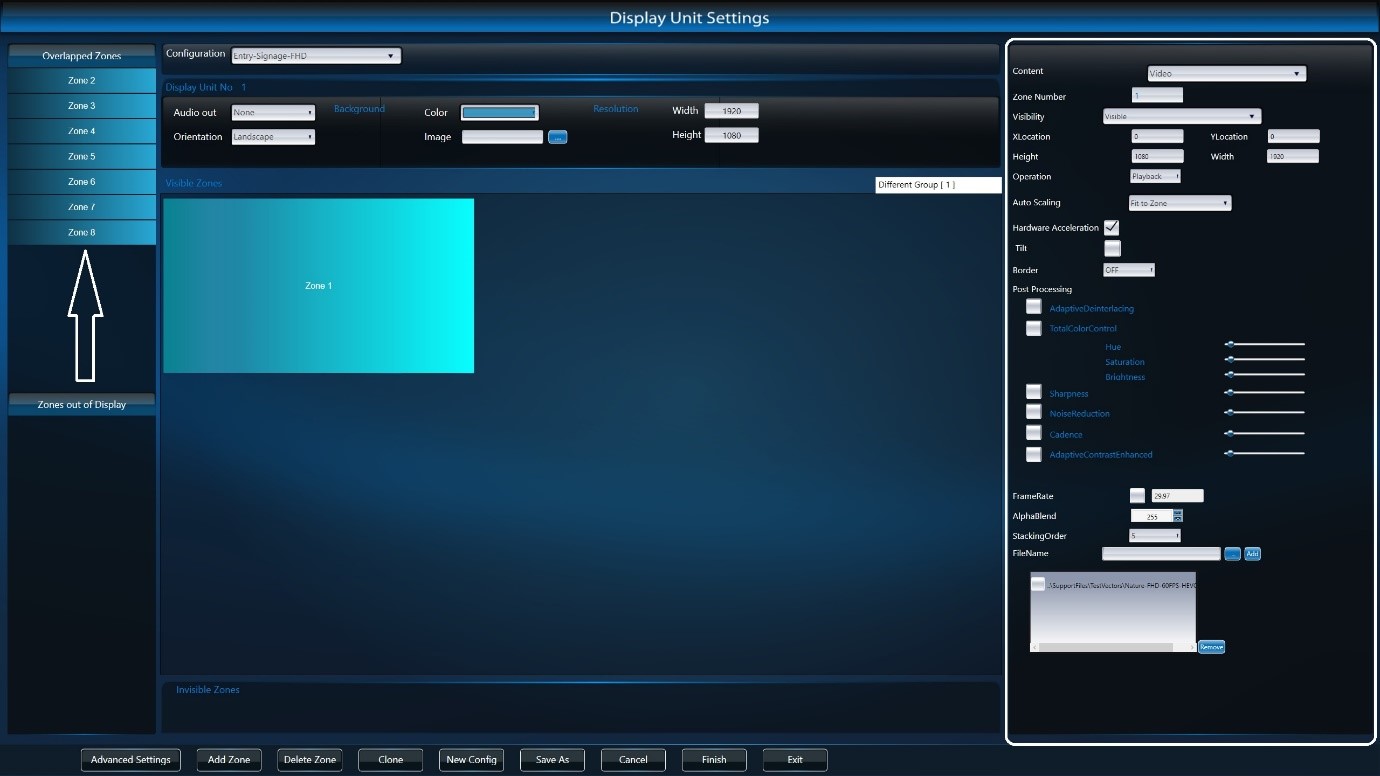Adjust the AdaptiveContrastEnhanced slider
This screenshot has height=776, width=1380.
[1265, 453]
